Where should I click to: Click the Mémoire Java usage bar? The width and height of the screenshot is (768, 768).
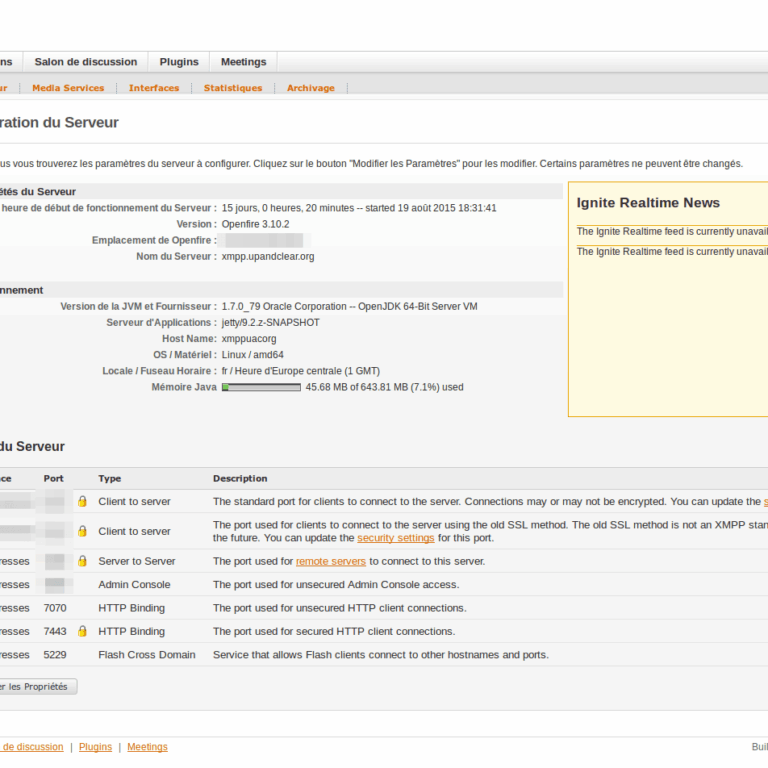[261, 387]
